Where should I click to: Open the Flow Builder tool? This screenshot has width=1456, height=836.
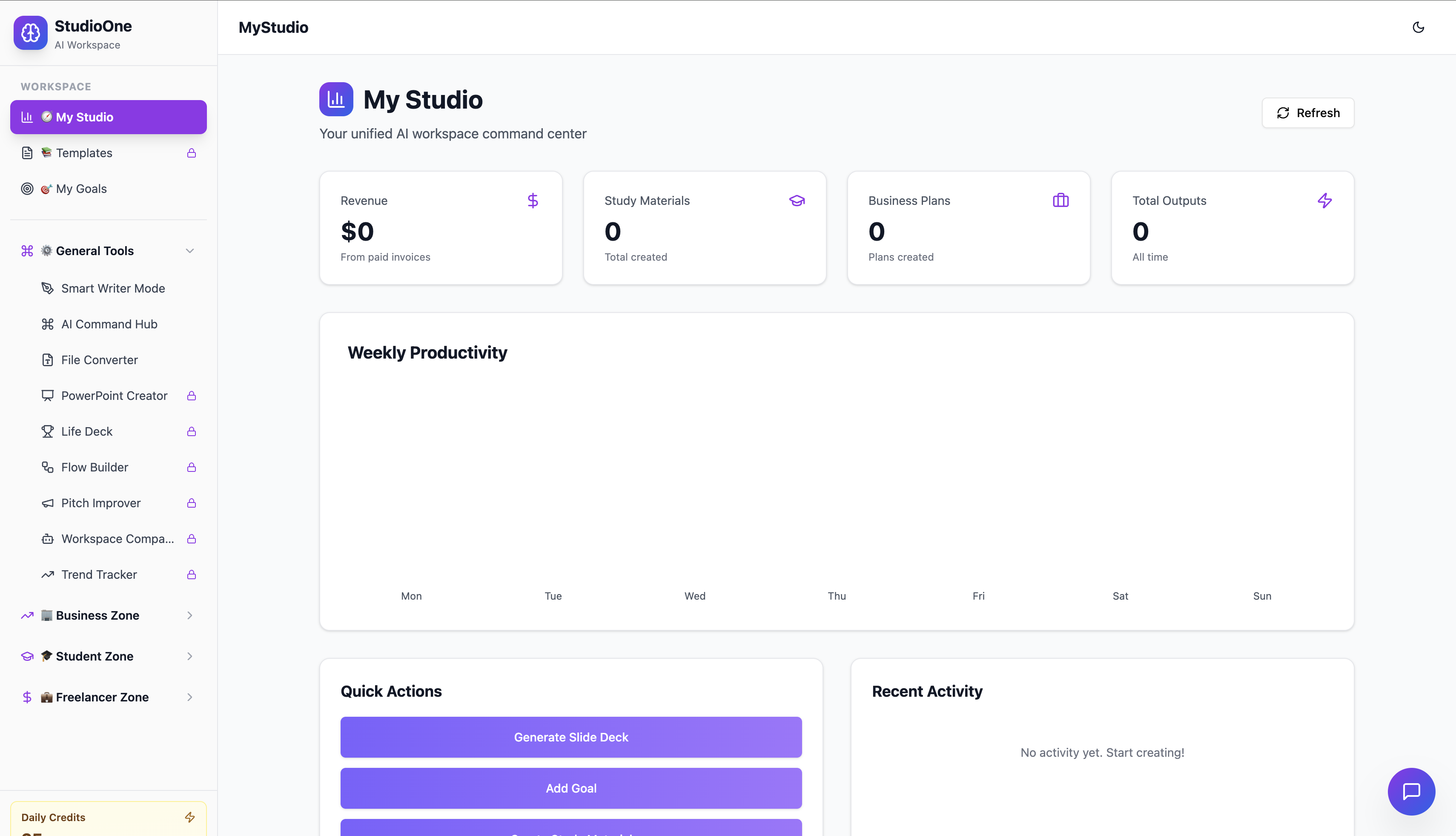pyautogui.click(x=95, y=467)
